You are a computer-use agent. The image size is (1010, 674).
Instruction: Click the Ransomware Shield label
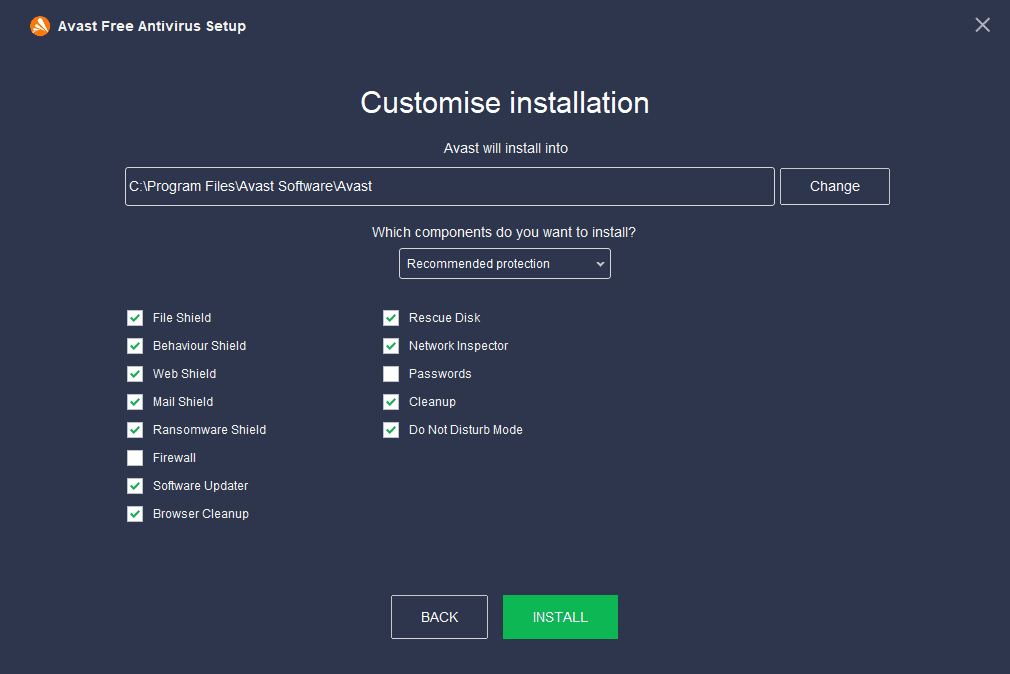209,430
